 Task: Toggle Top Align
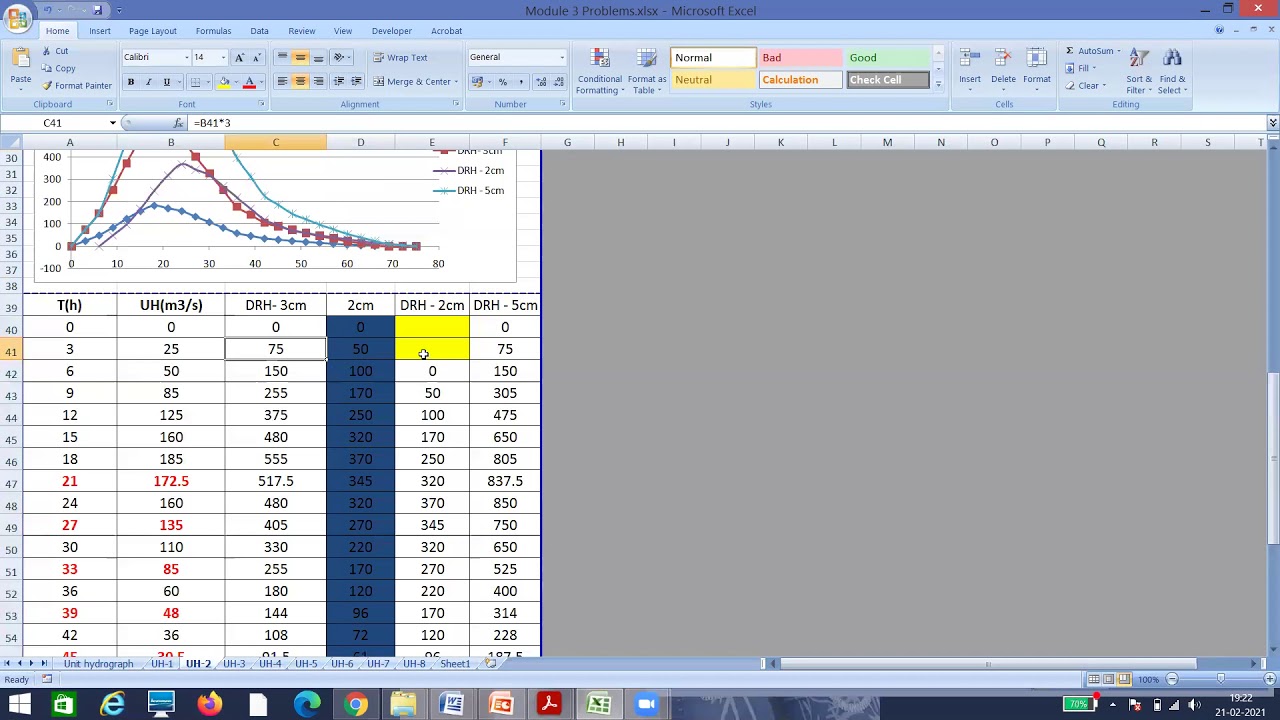coord(282,57)
